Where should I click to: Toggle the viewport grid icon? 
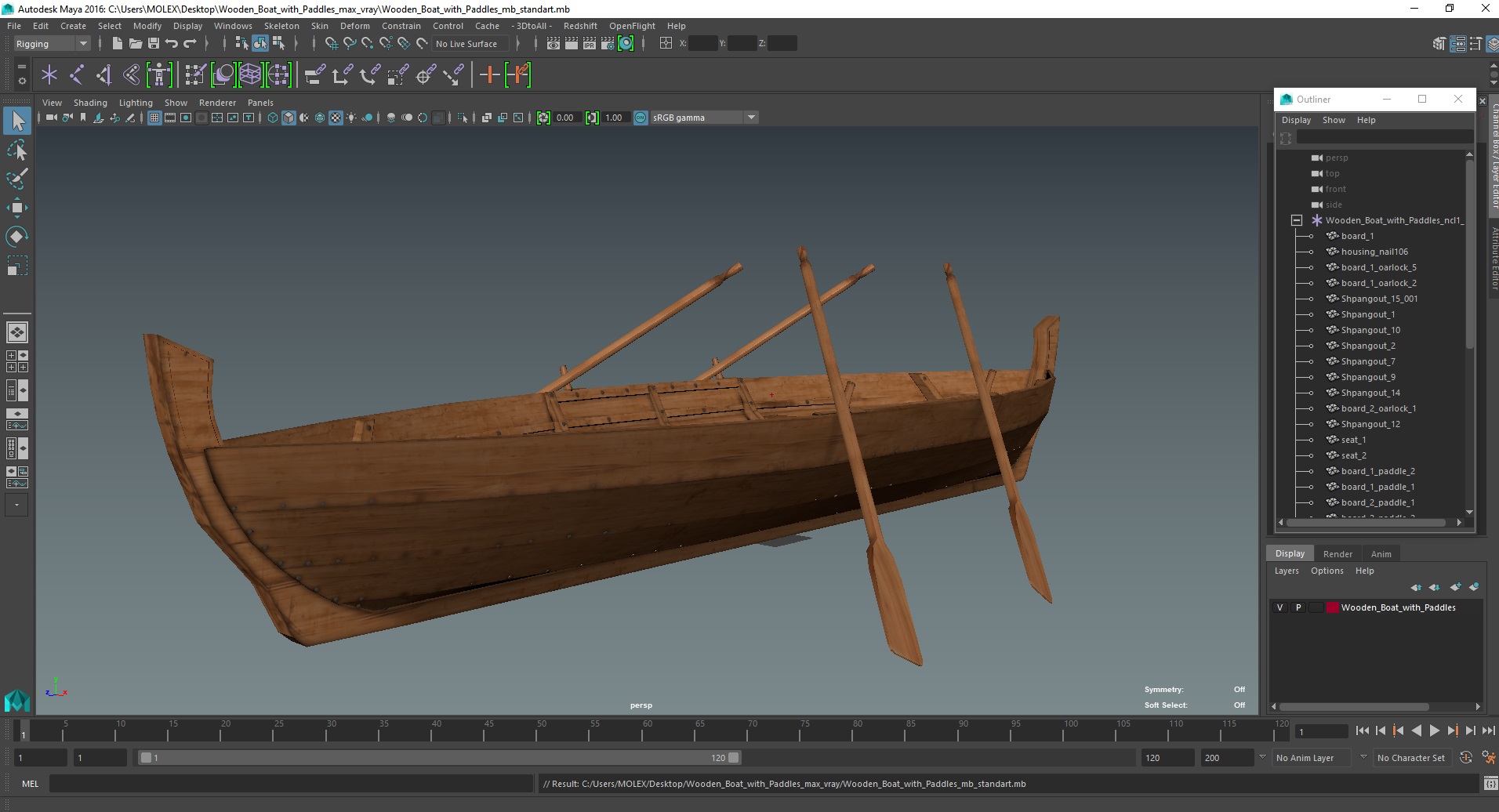click(154, 118)
